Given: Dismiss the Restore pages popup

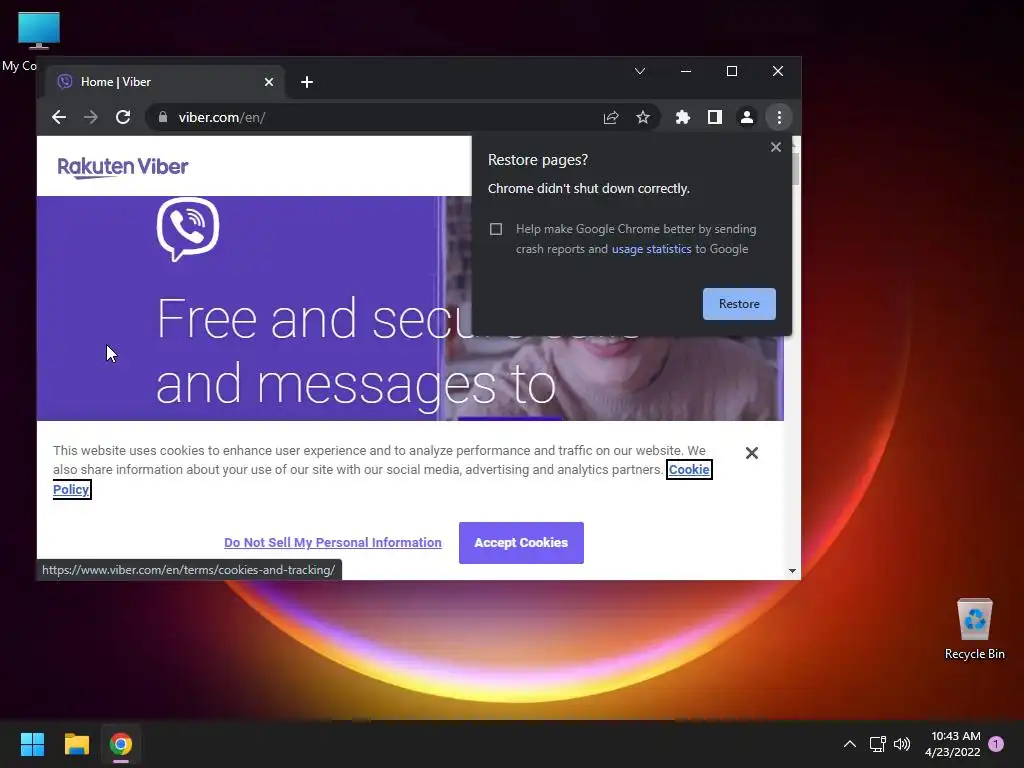Looking at the screenshot, I should pos(776,147).
